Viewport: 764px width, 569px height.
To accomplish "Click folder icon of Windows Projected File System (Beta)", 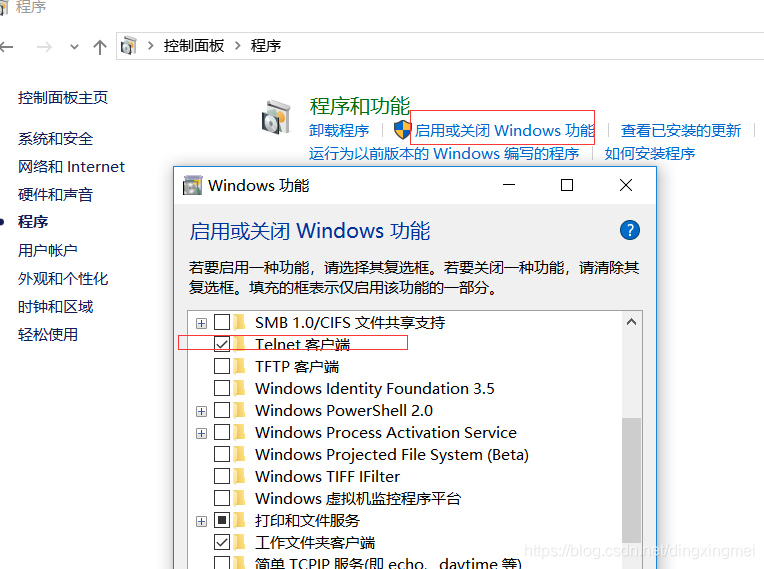I will [x=239, y=454].
